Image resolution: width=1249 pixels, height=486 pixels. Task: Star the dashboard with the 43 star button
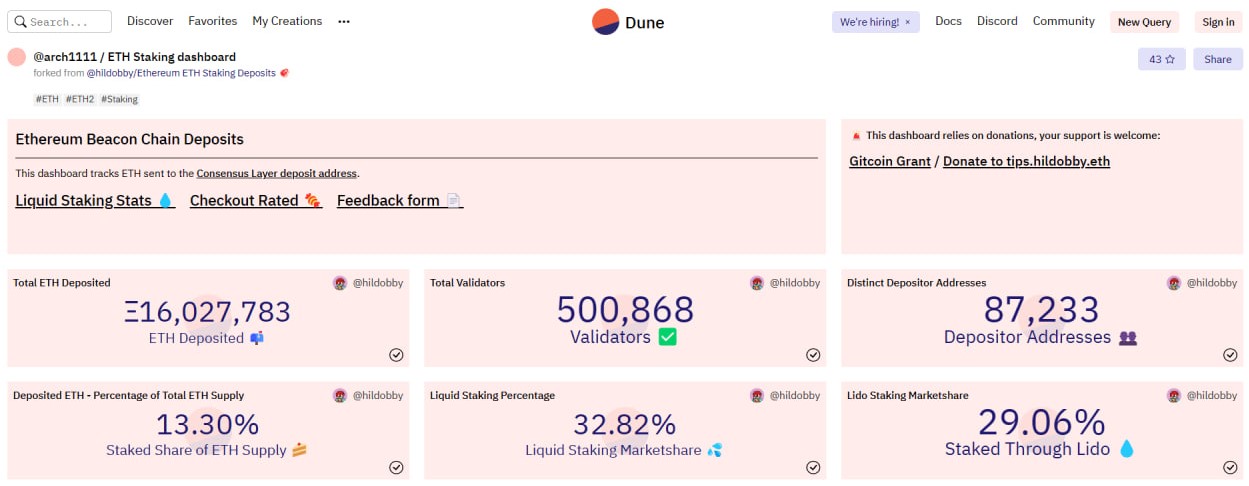(1161, 59)
